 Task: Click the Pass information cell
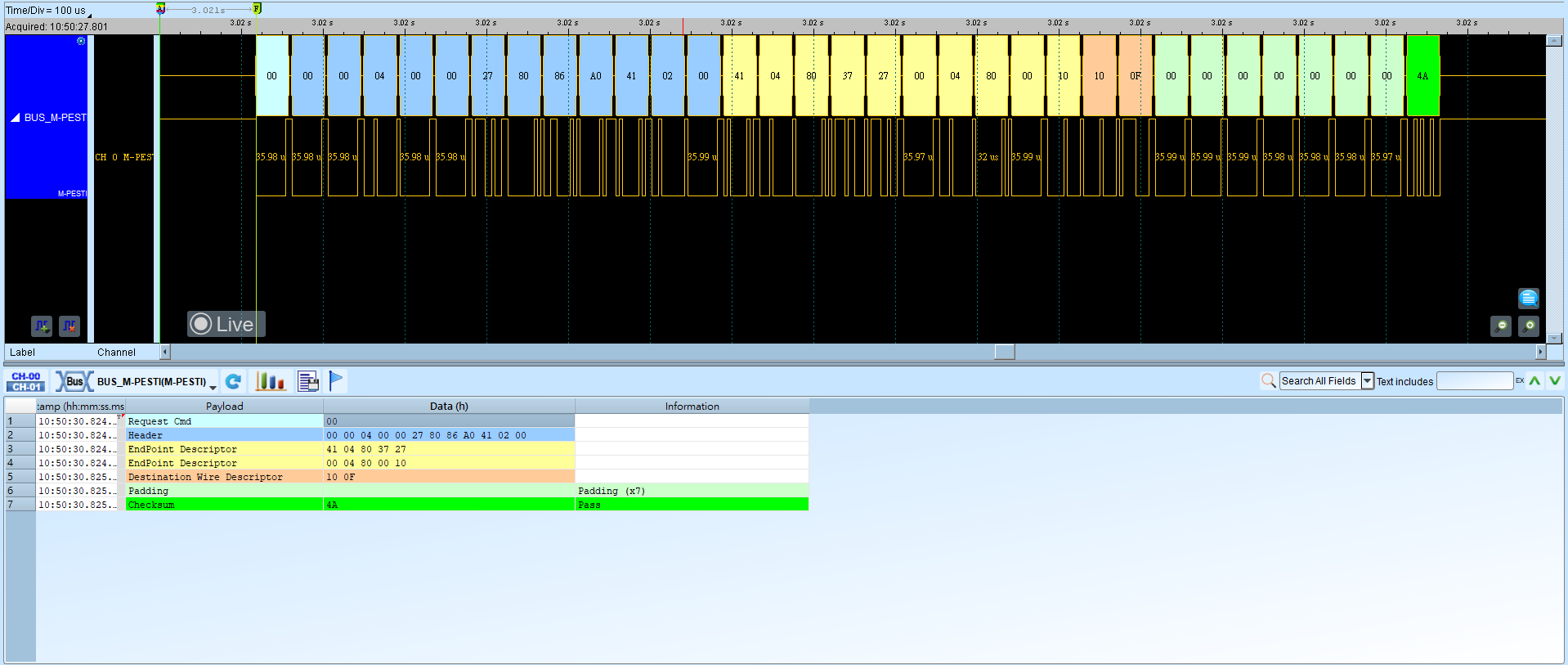tap(692, 505)
